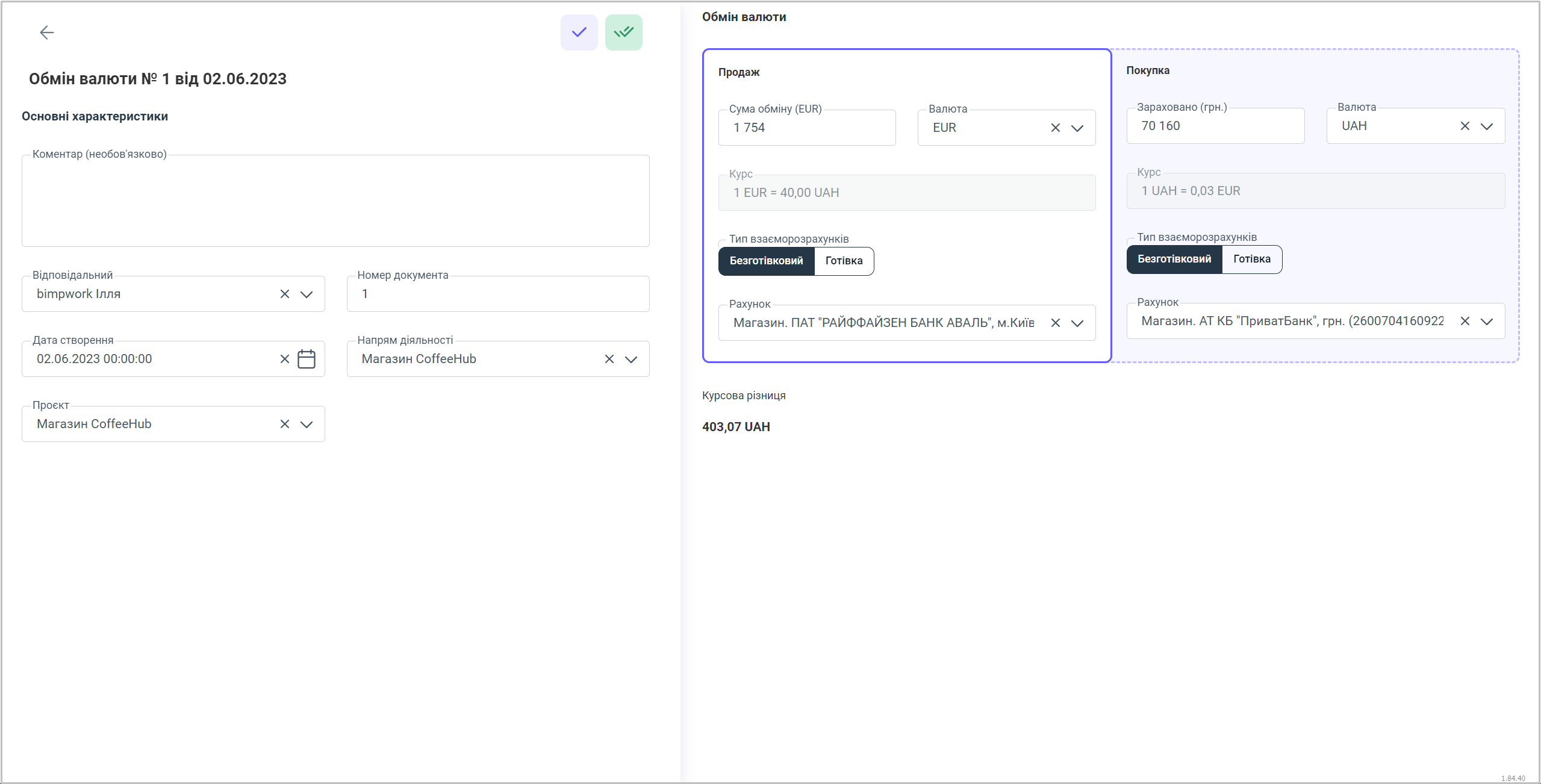Select Готівка in the Продаж section
1541x784 pixels.
coord(843,261)
